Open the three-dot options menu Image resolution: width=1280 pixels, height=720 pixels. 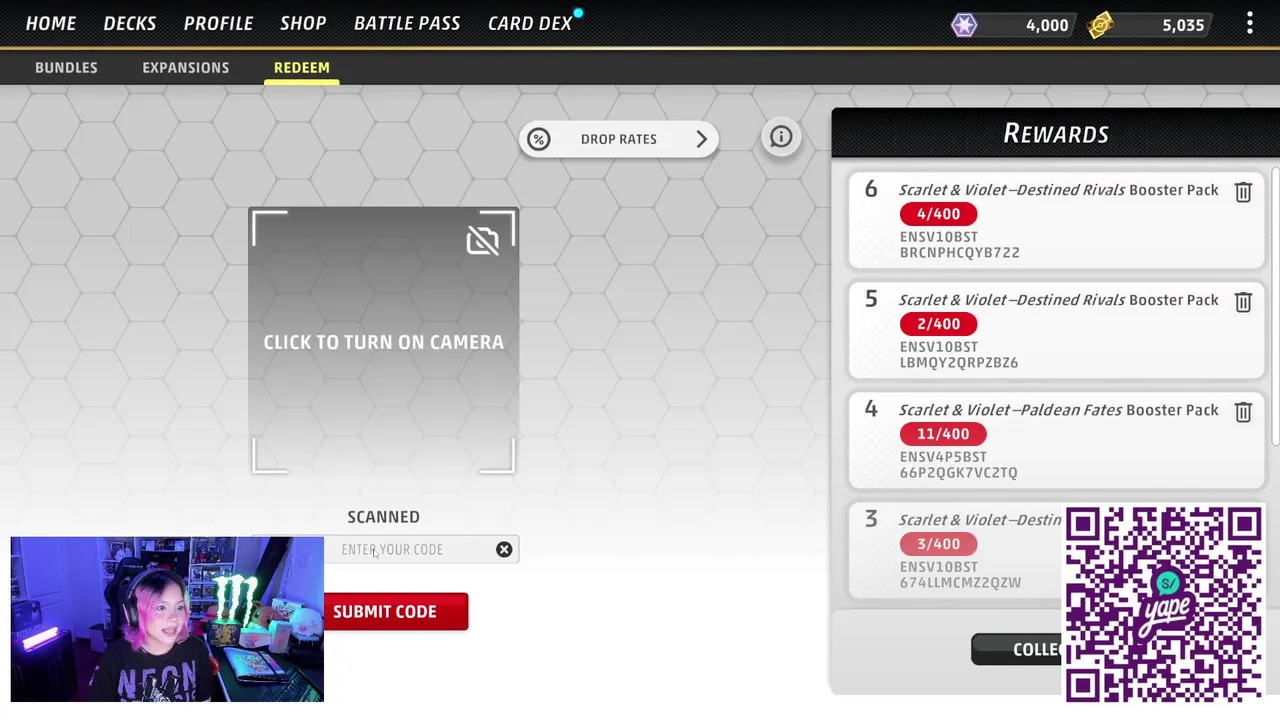pyautogui.click(x=1249, y=24)
